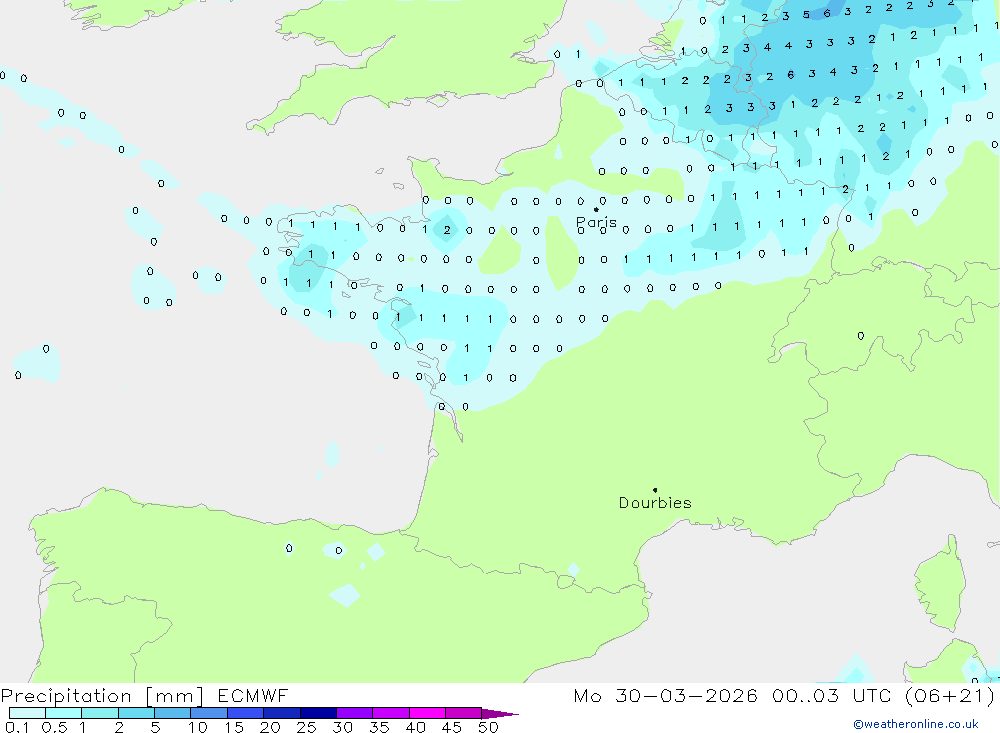Screen dimensions: 1000x733
Task: Click the legend value '10'
Action: click(x=198, y=727)
